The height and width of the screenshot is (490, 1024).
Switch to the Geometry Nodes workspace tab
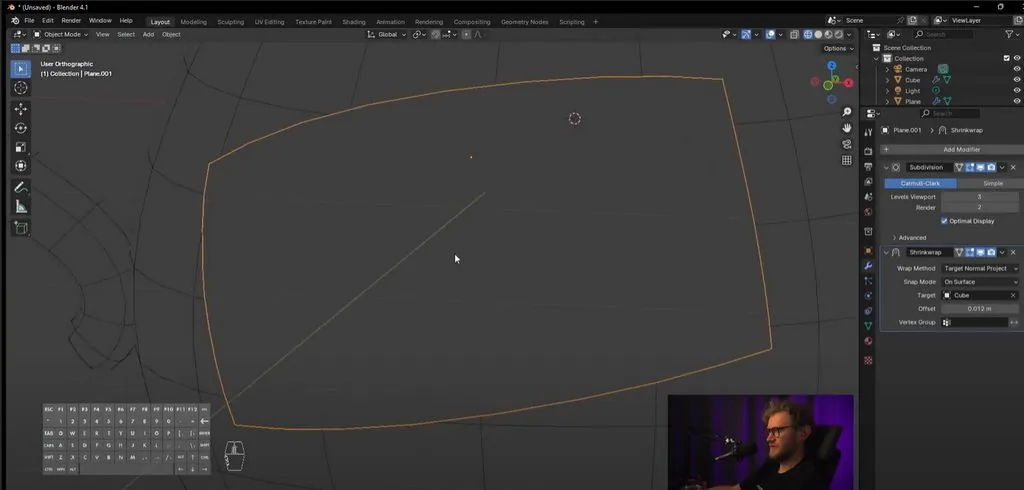click(524, 22)
